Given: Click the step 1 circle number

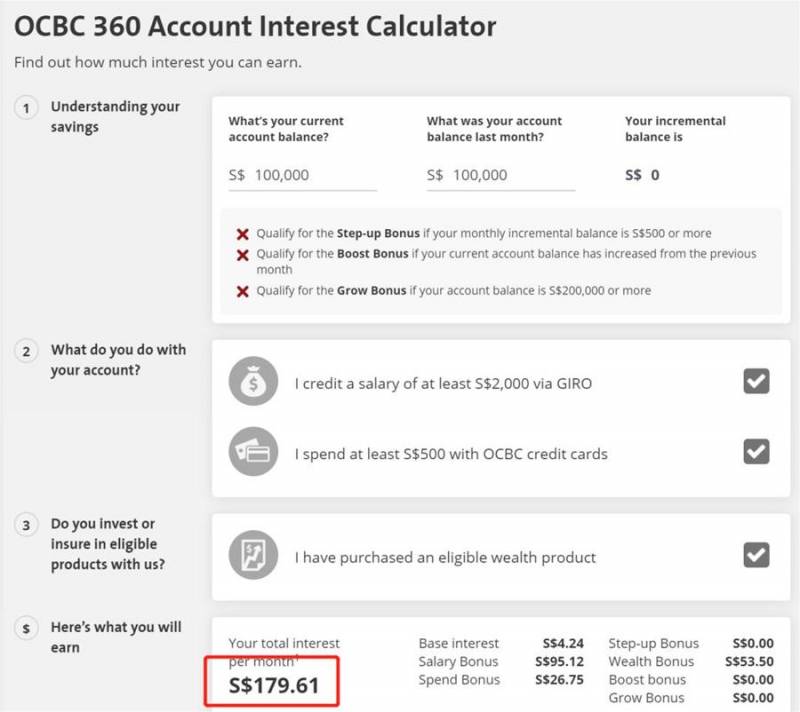Looking at the screenshot, I should [27, 107].
